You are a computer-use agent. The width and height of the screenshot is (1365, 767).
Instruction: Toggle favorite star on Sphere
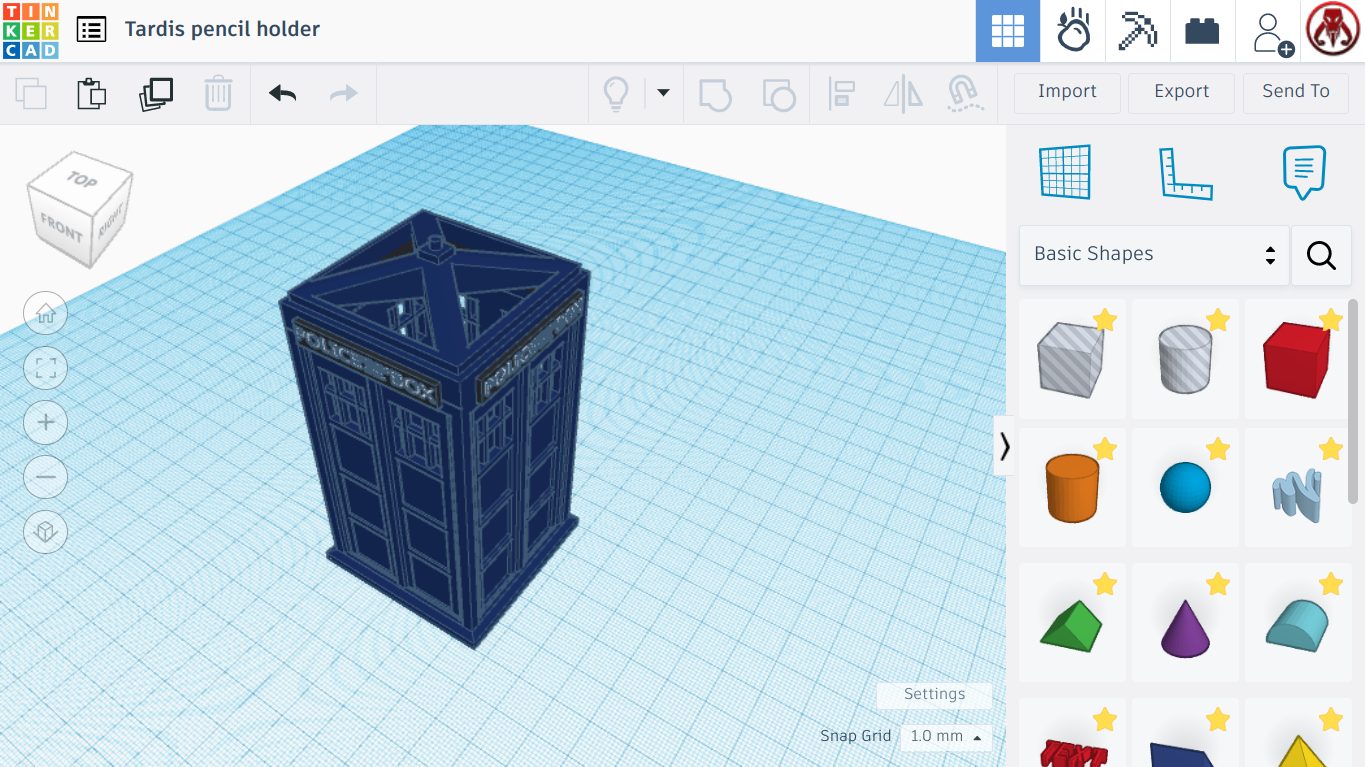point(1217,449)
